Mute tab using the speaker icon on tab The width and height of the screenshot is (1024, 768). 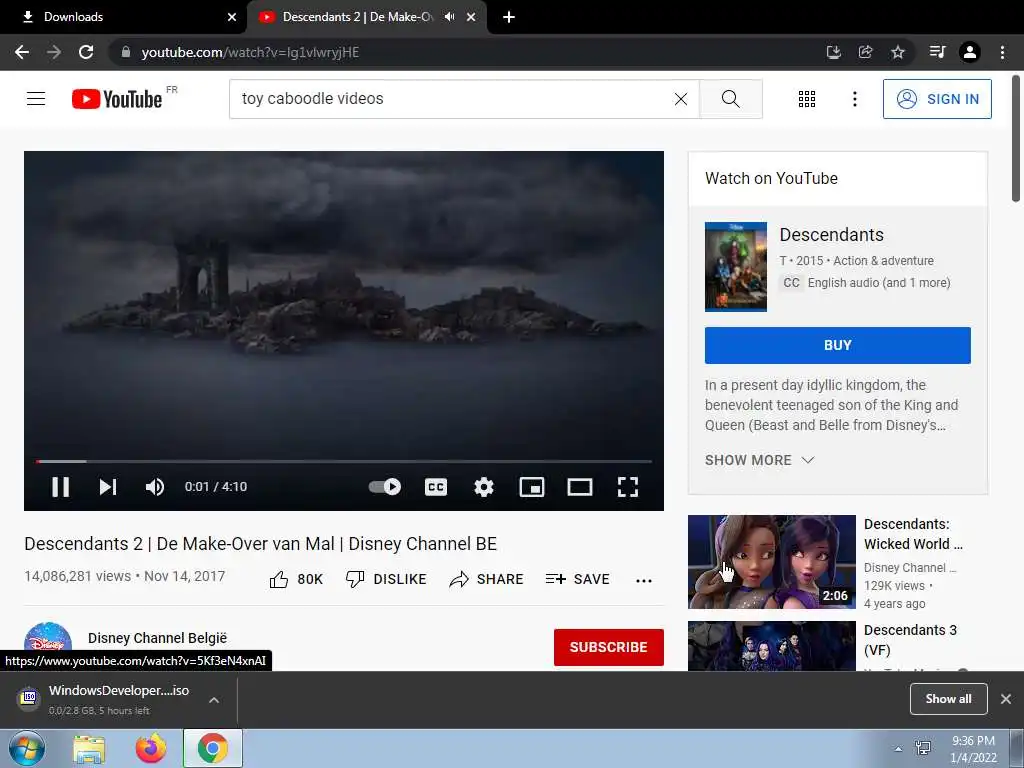click(x=449, y=17)
